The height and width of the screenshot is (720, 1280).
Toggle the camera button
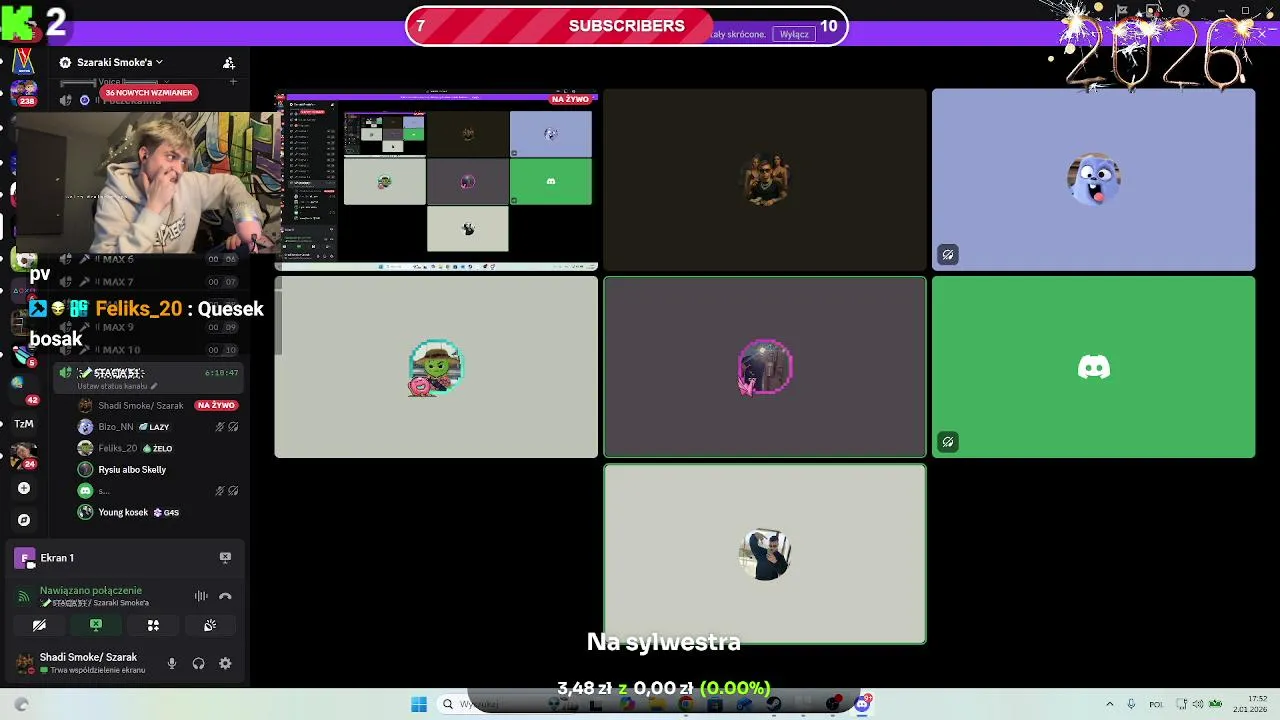(x=39, y=625)
